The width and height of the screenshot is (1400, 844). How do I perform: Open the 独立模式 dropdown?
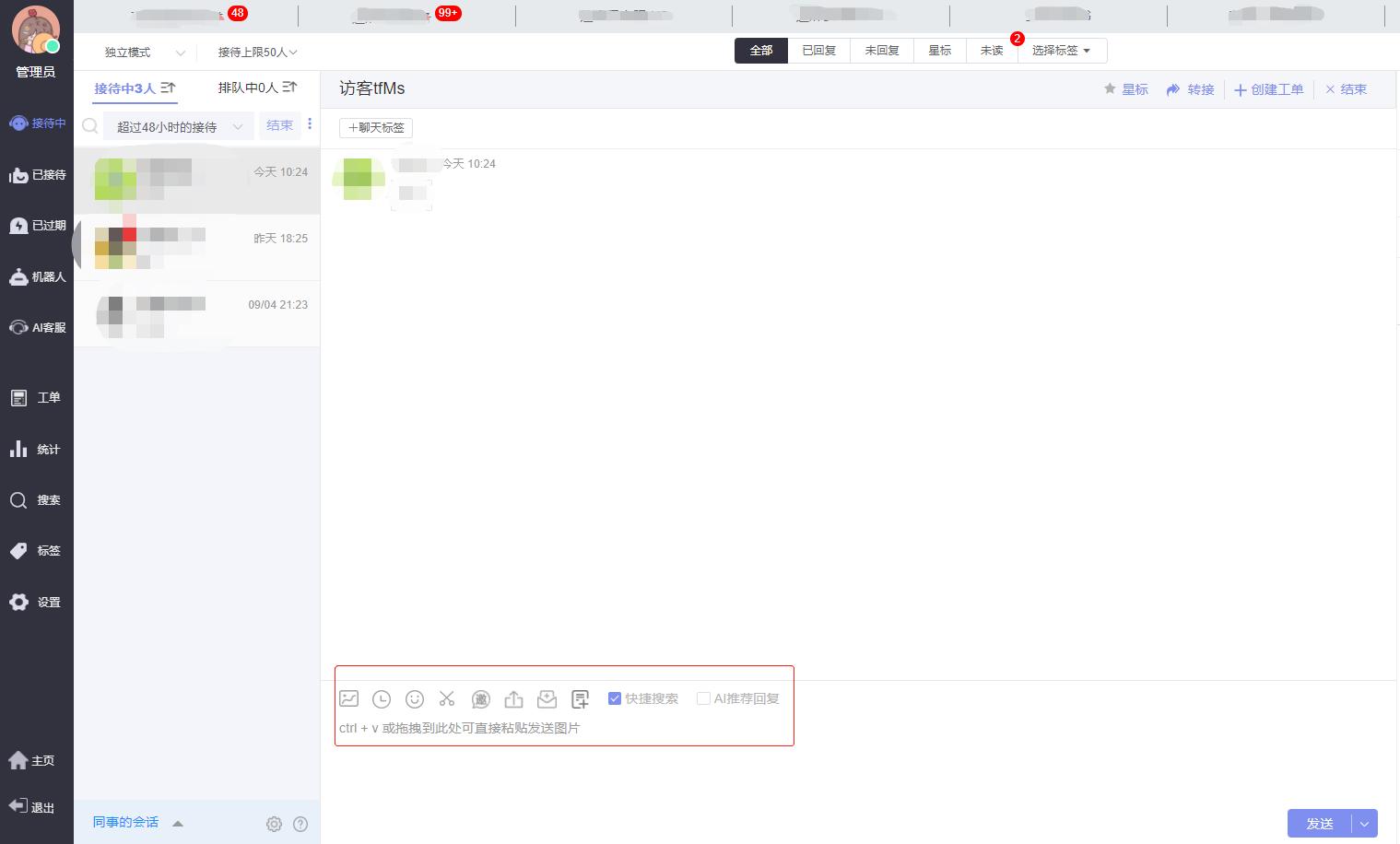140,52
